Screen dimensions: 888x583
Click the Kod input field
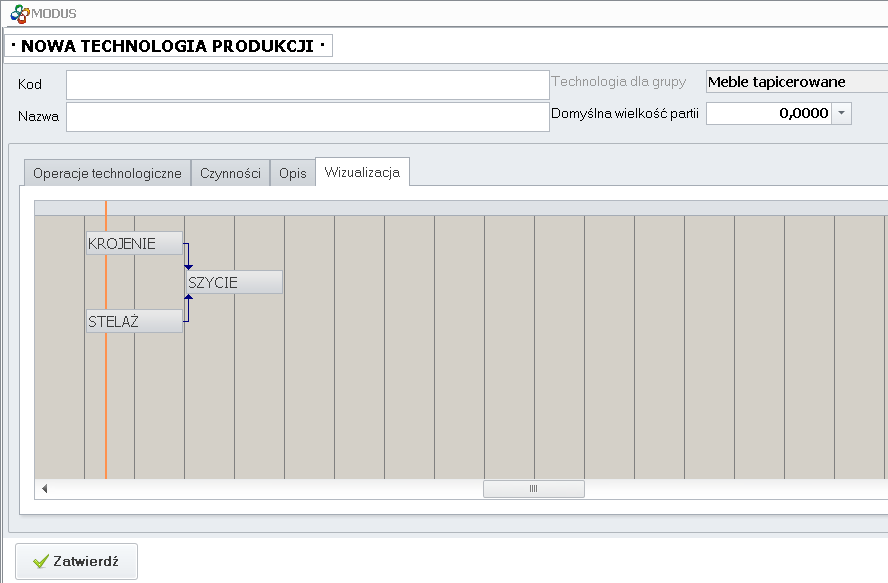(308, 85)
